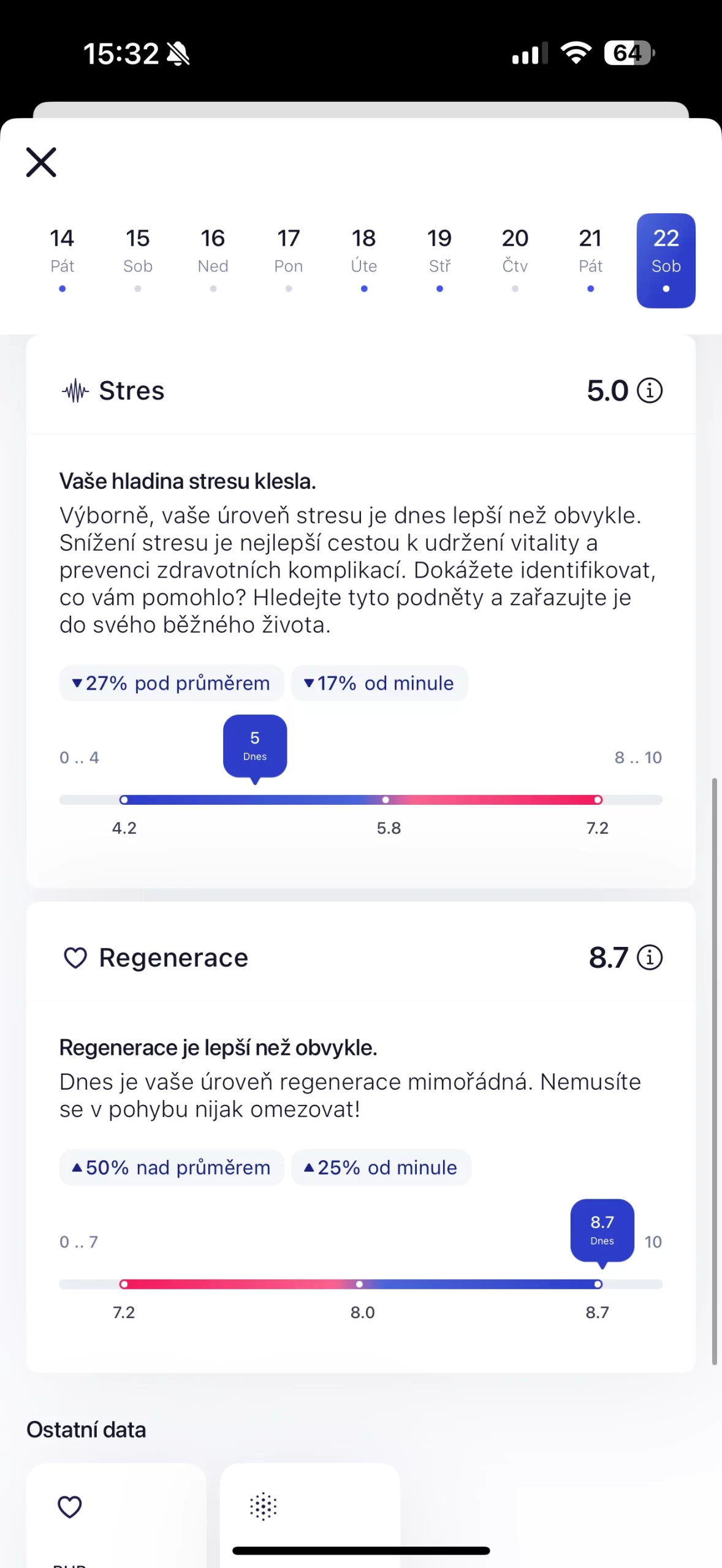
Task: Tap the battery indicator showing 64
Action: point(629,53)
